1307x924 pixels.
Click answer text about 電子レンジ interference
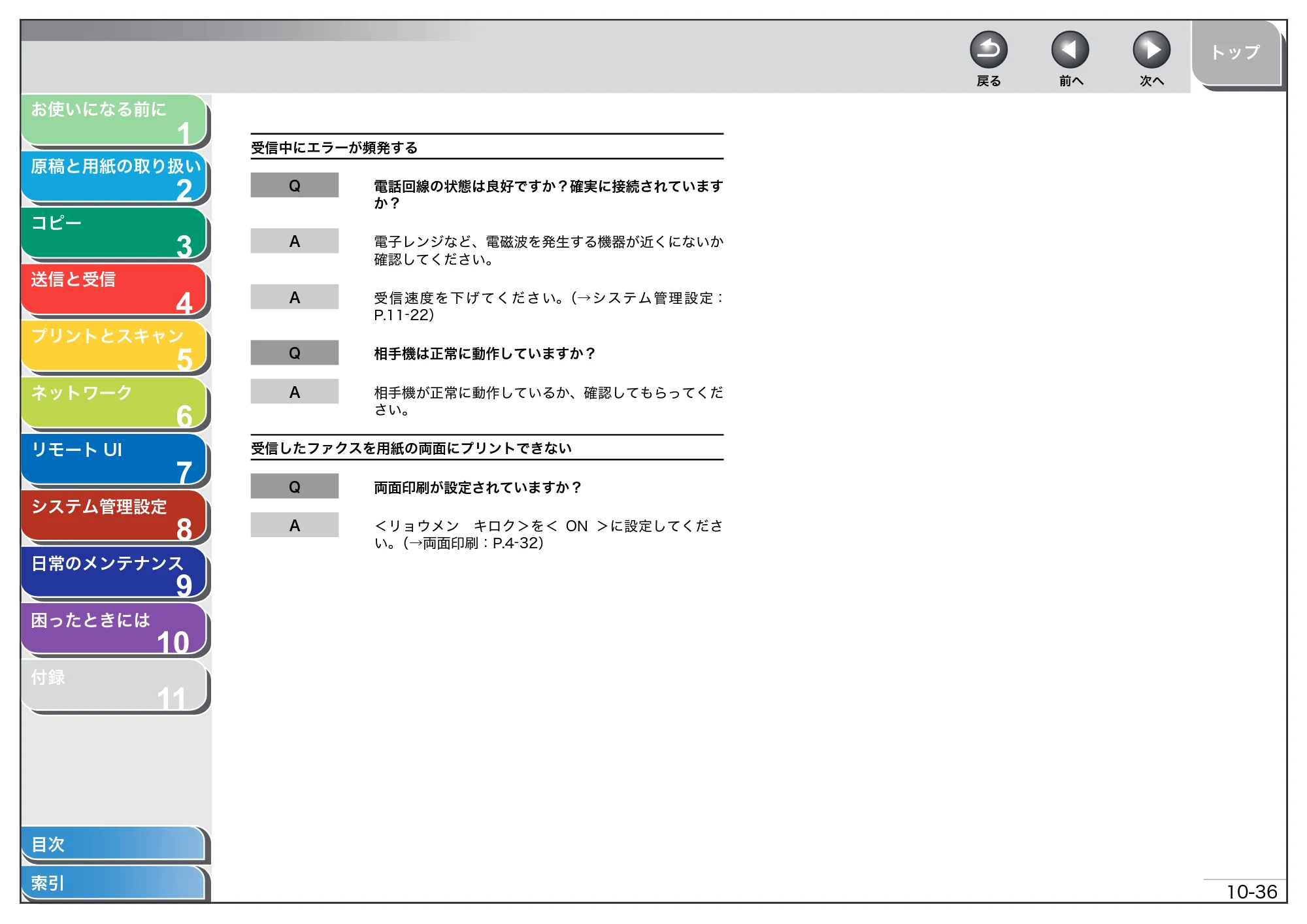pyautogui.click(x=548, y=250)
